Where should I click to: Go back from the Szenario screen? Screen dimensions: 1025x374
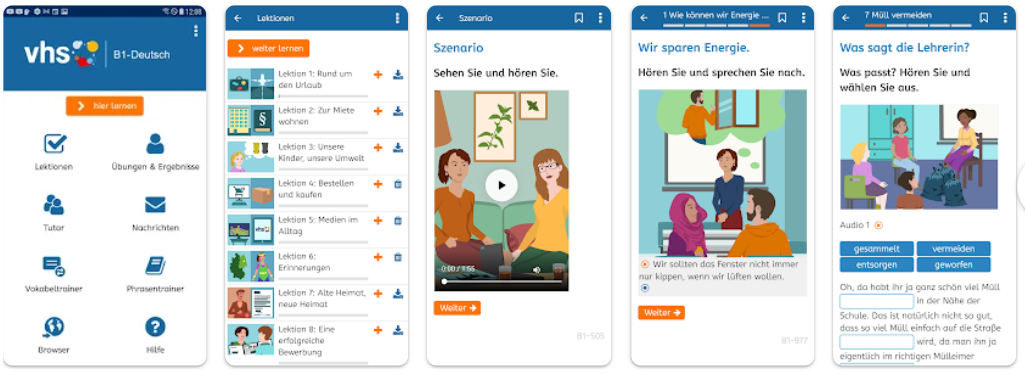click(x=439, y=18)
